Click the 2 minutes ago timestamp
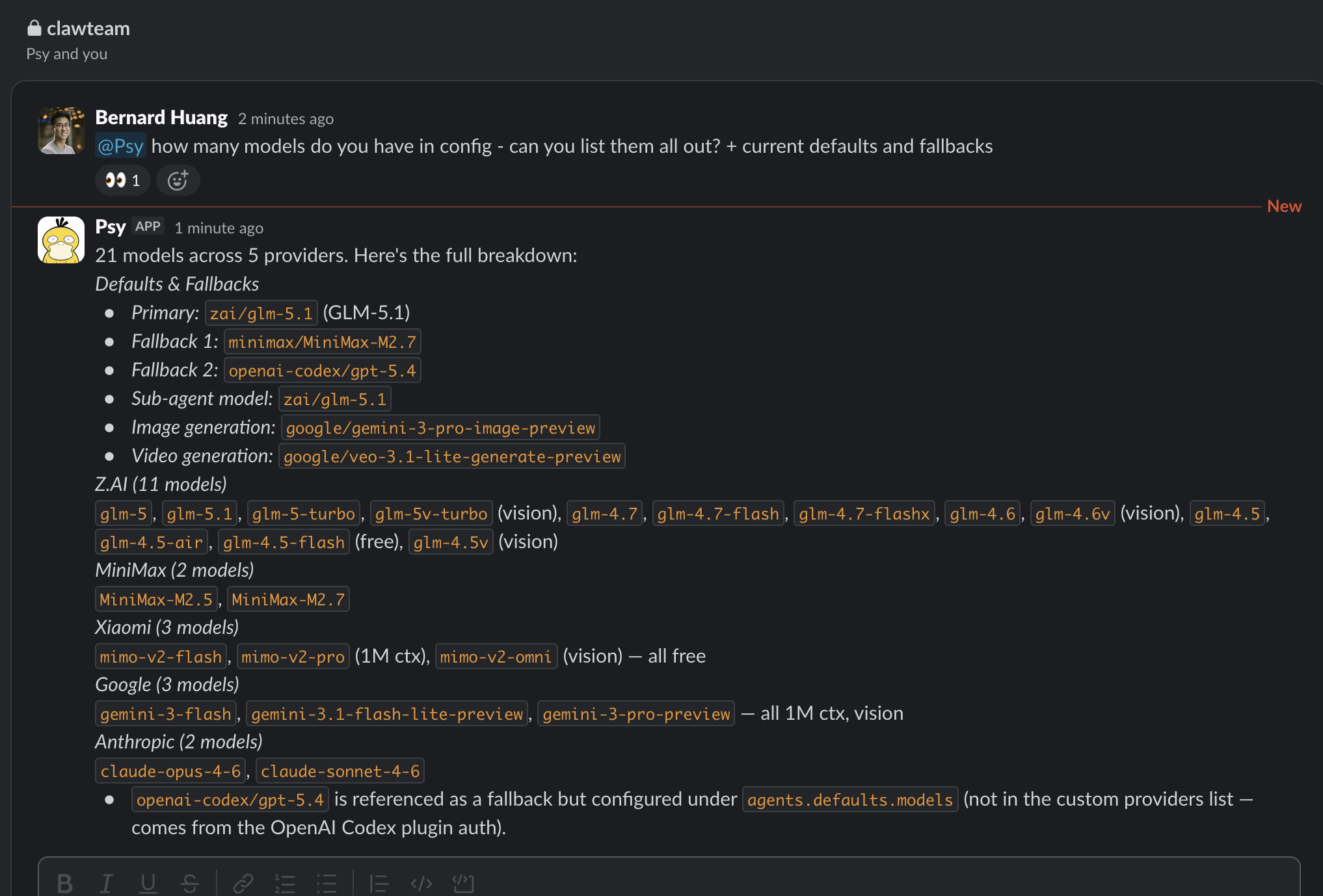Viewport: 1323px width, 896px height. pos(286,119)
